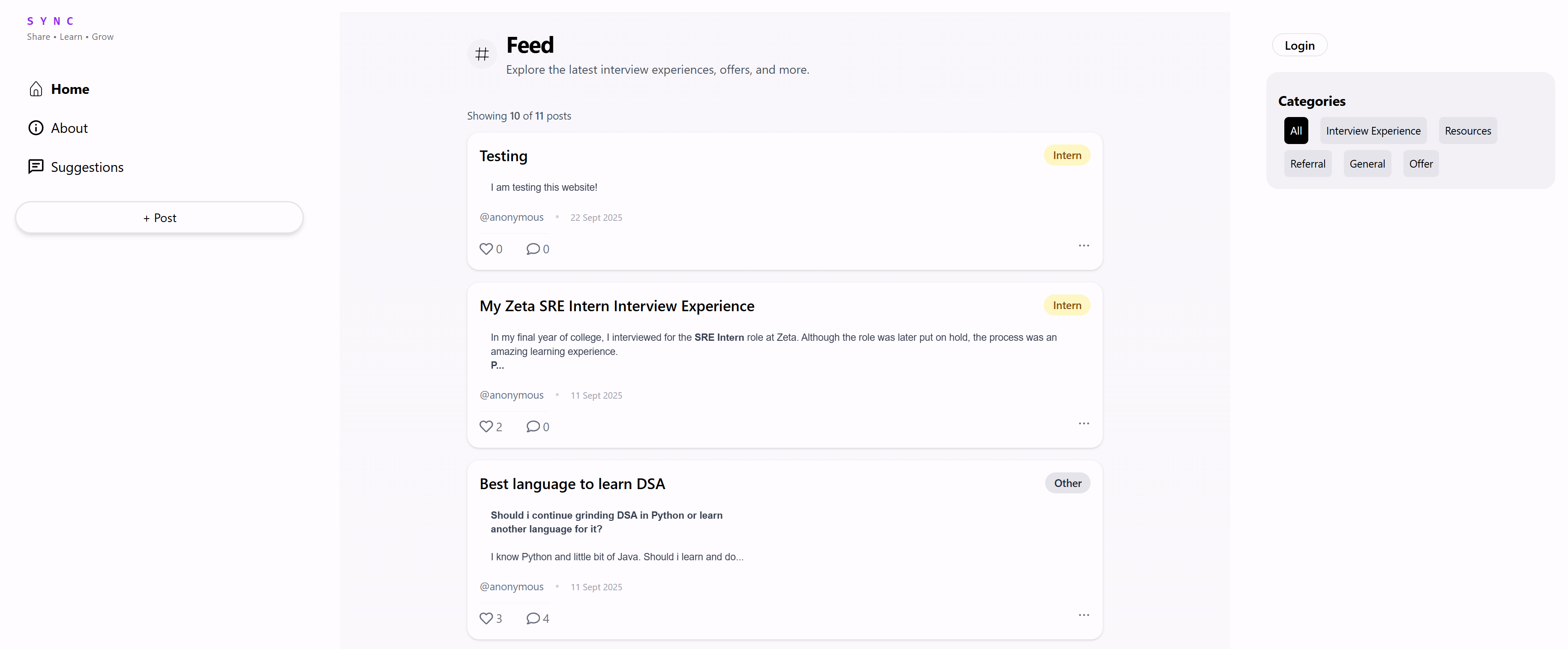Like the Testing post with heart icon
The image size is (1568, 649).
click(x=486, y=248)
